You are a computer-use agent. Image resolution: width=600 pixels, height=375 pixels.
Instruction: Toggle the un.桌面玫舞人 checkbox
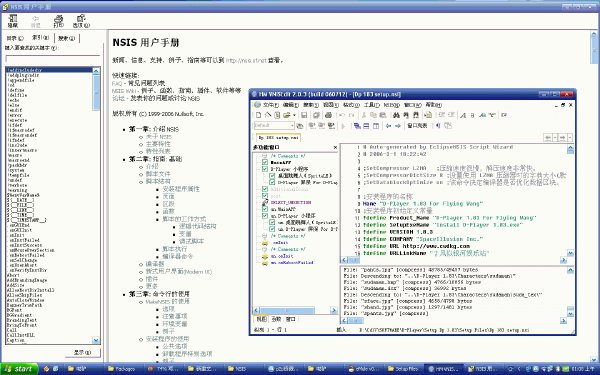(272, 222)
